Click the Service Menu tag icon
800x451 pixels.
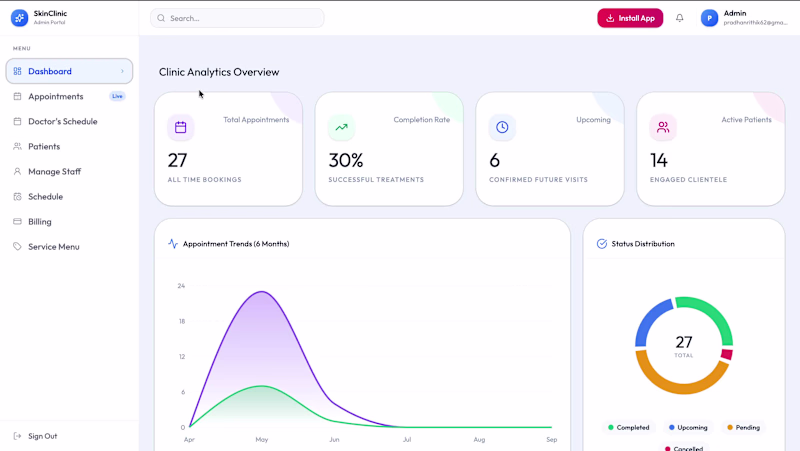17,246
